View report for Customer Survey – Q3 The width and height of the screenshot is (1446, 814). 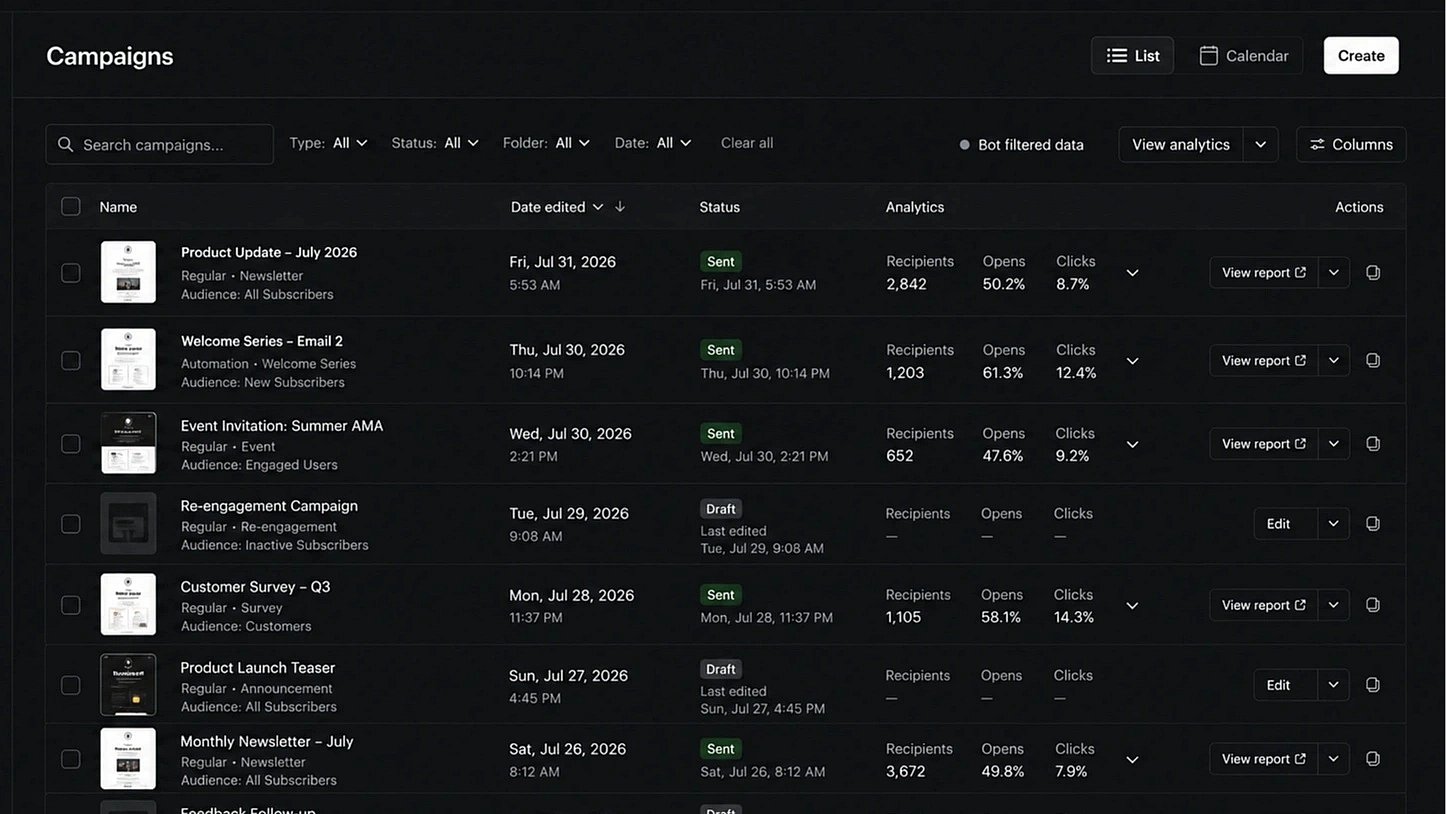tap(1263, 604)
